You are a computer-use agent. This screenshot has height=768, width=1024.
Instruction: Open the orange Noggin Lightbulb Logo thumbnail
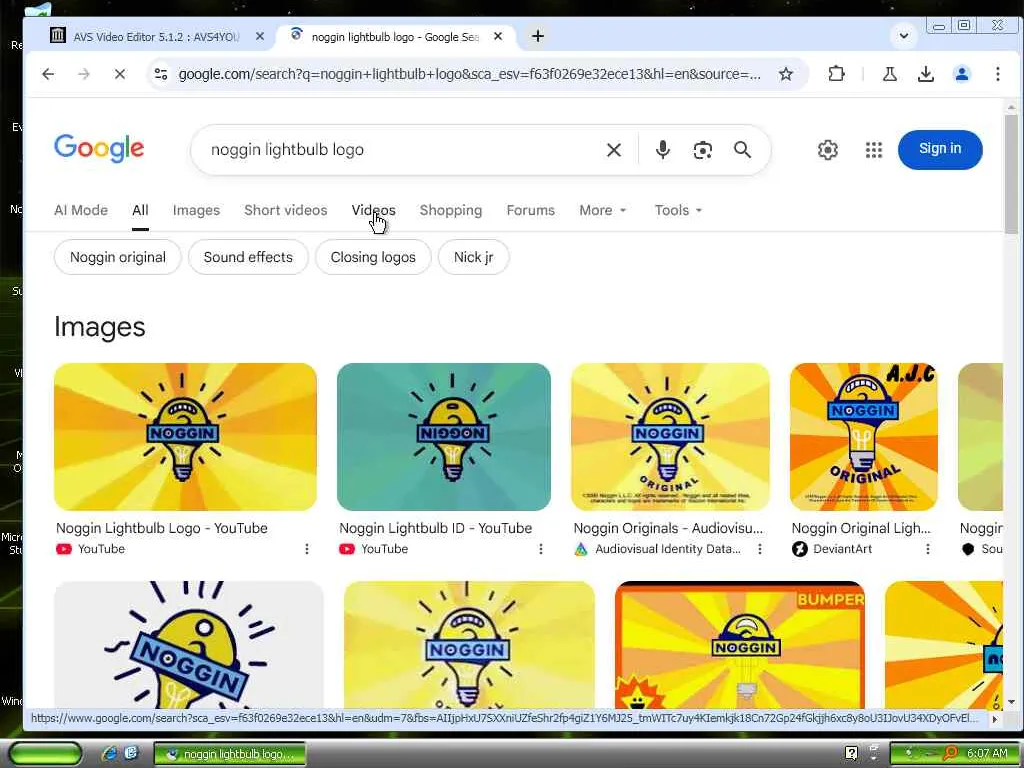[x=185, y=437]
